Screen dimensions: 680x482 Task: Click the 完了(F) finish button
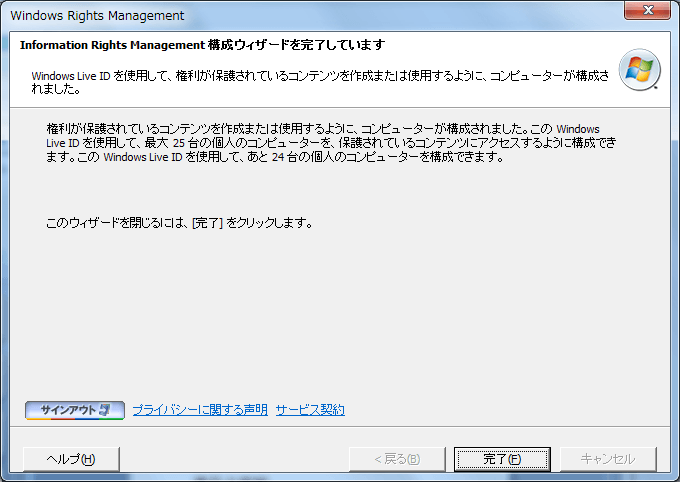pos(502,459)
